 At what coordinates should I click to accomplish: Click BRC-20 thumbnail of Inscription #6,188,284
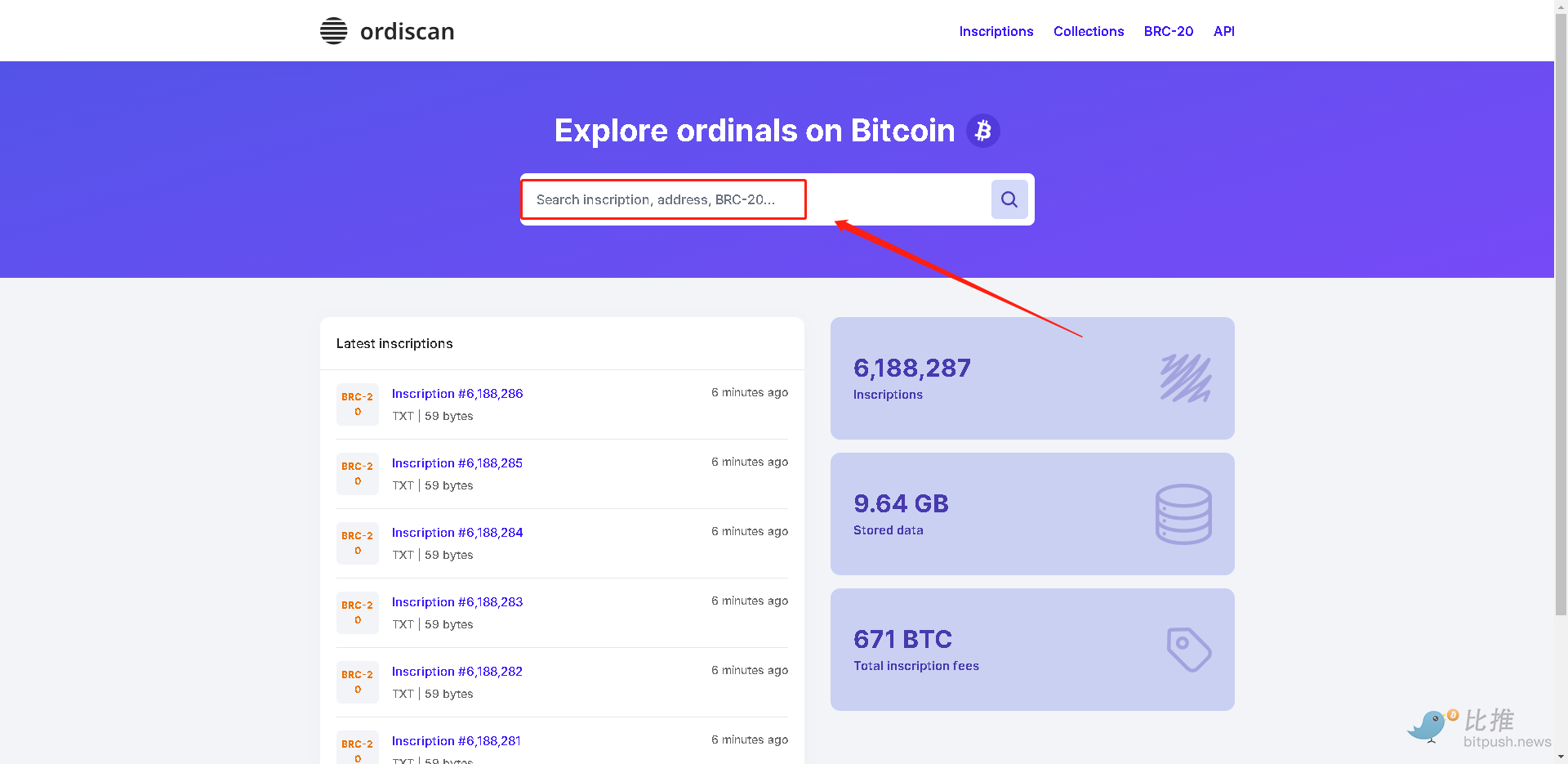pyautogui.click(x=358, y=543)
